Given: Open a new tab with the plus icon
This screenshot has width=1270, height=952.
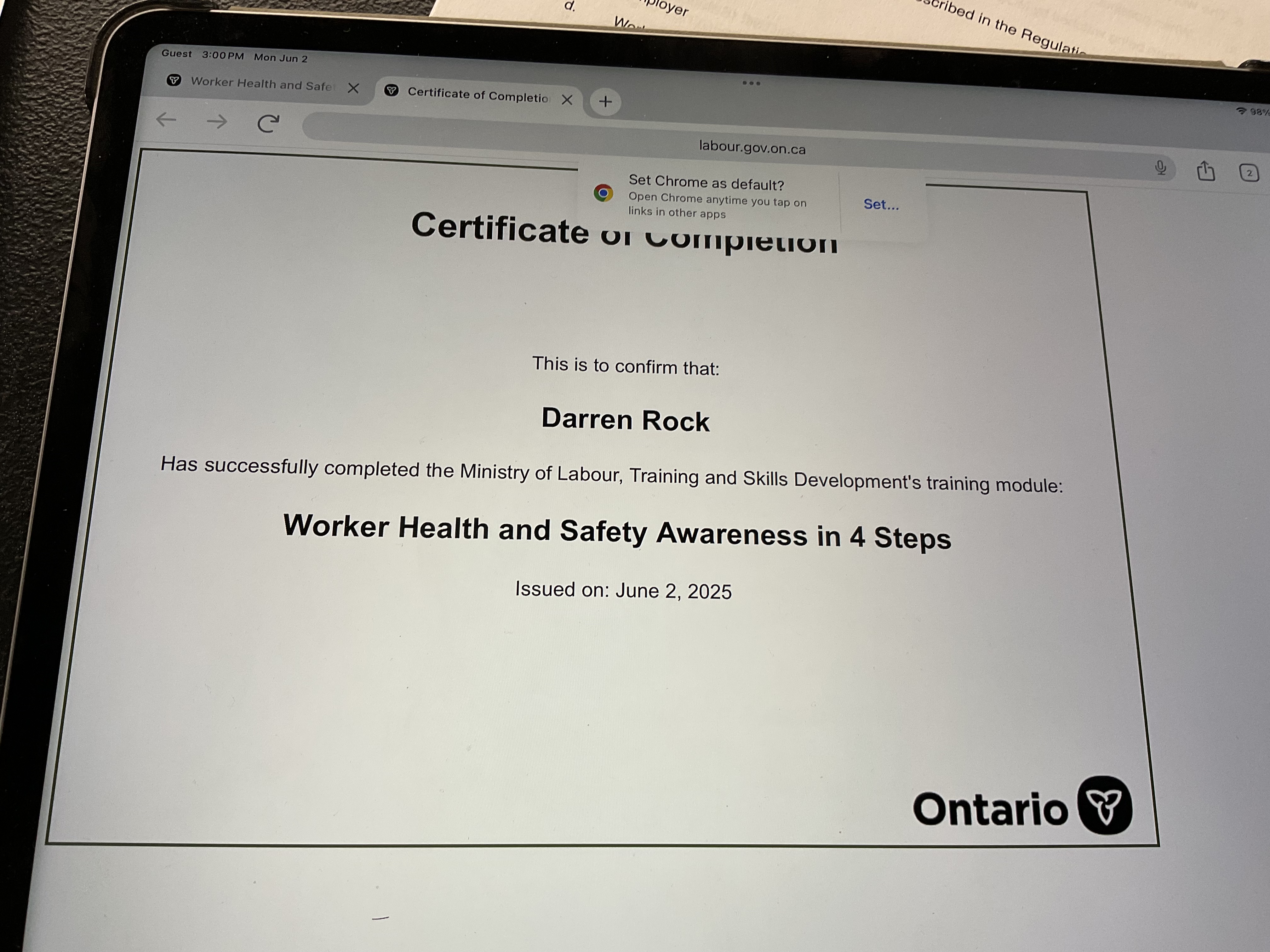Looking at the screenshot, I should [x=606, y=102].
